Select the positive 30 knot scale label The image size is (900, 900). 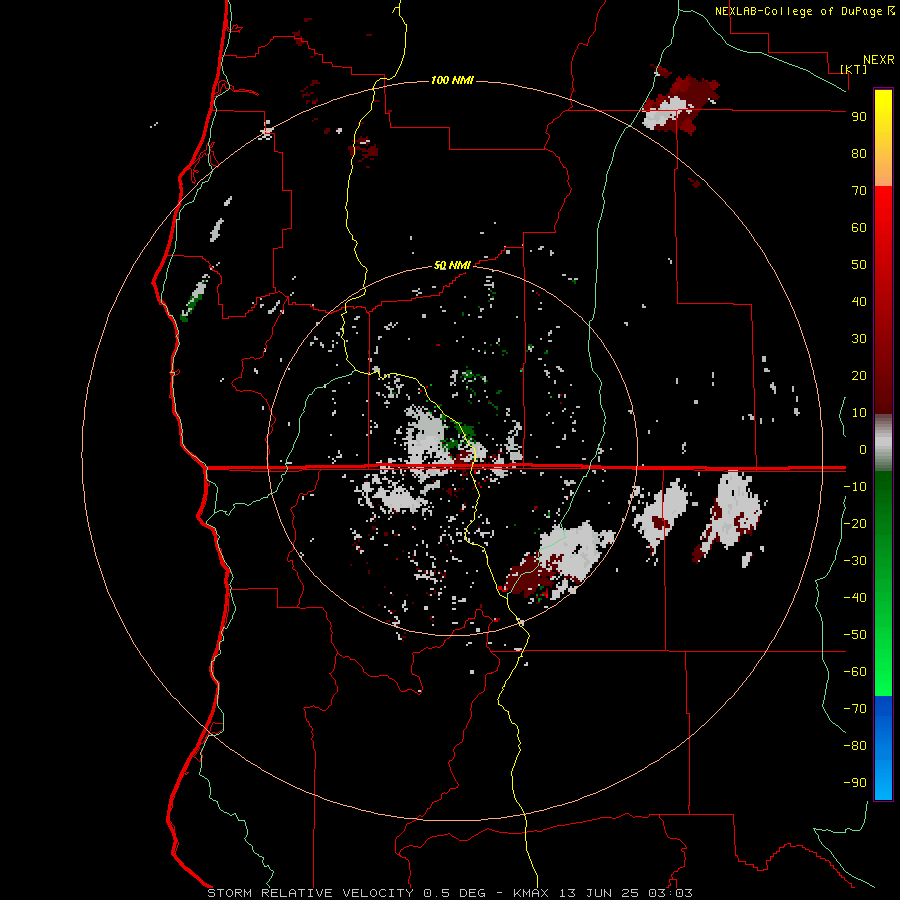point(859,339)
